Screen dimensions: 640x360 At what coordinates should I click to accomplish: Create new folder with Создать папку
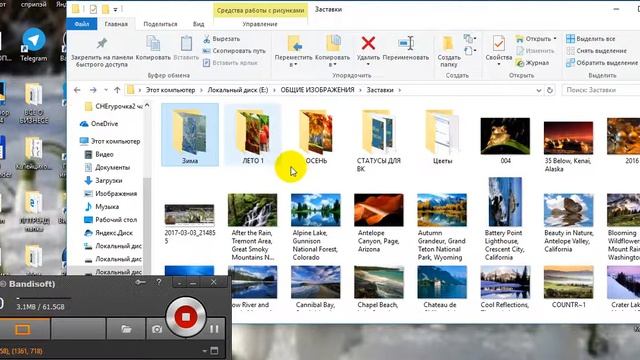tap(449, 51)
